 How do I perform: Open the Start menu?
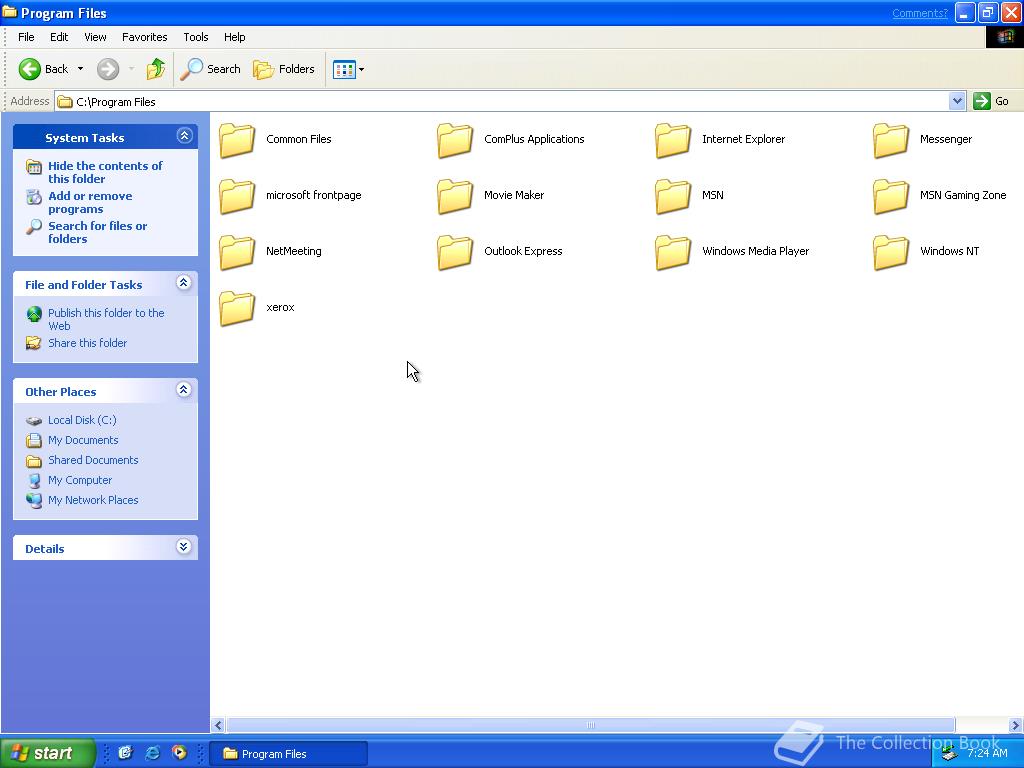[46, 753]
